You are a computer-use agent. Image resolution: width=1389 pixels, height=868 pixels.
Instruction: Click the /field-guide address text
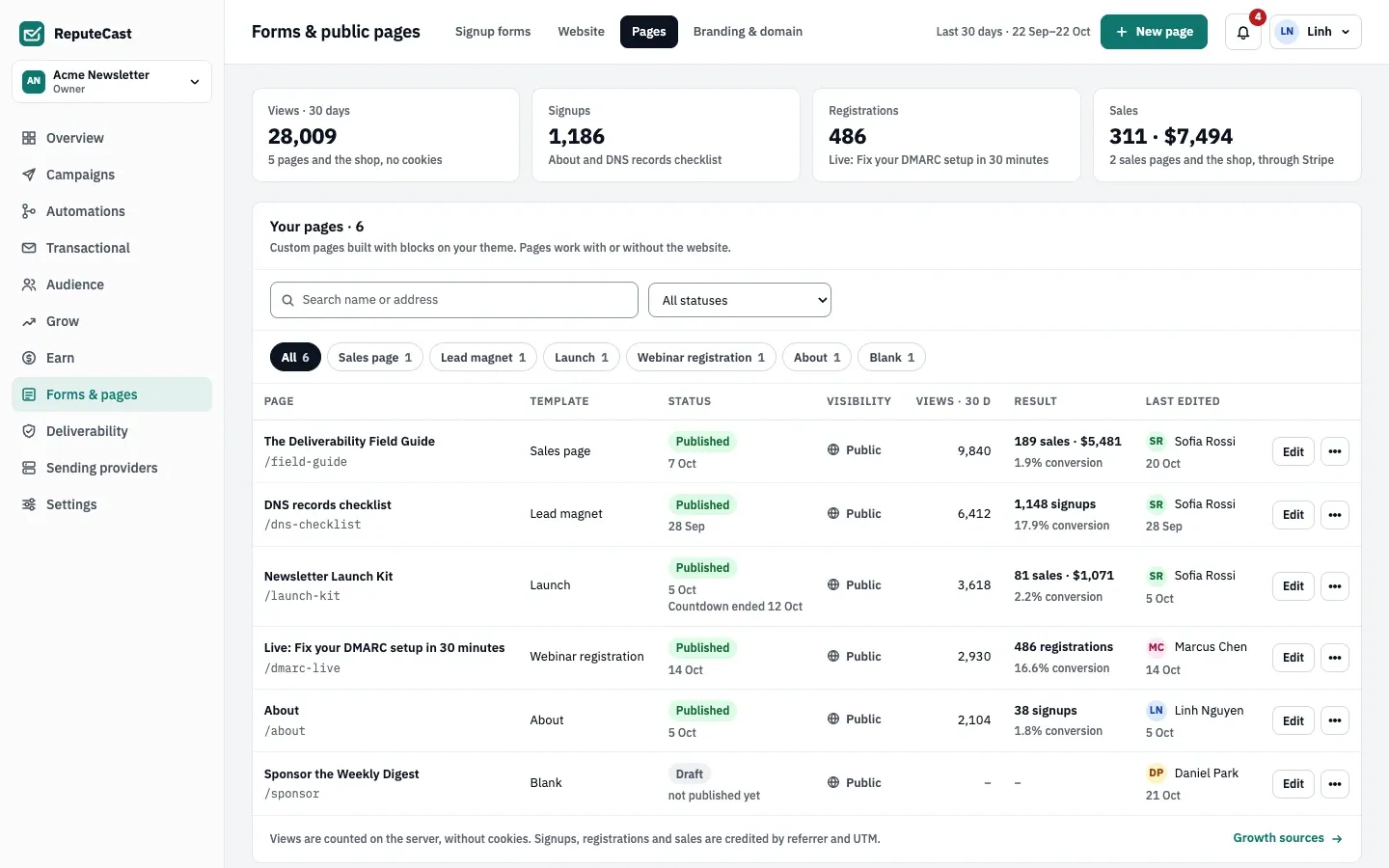tap(306, 462)
